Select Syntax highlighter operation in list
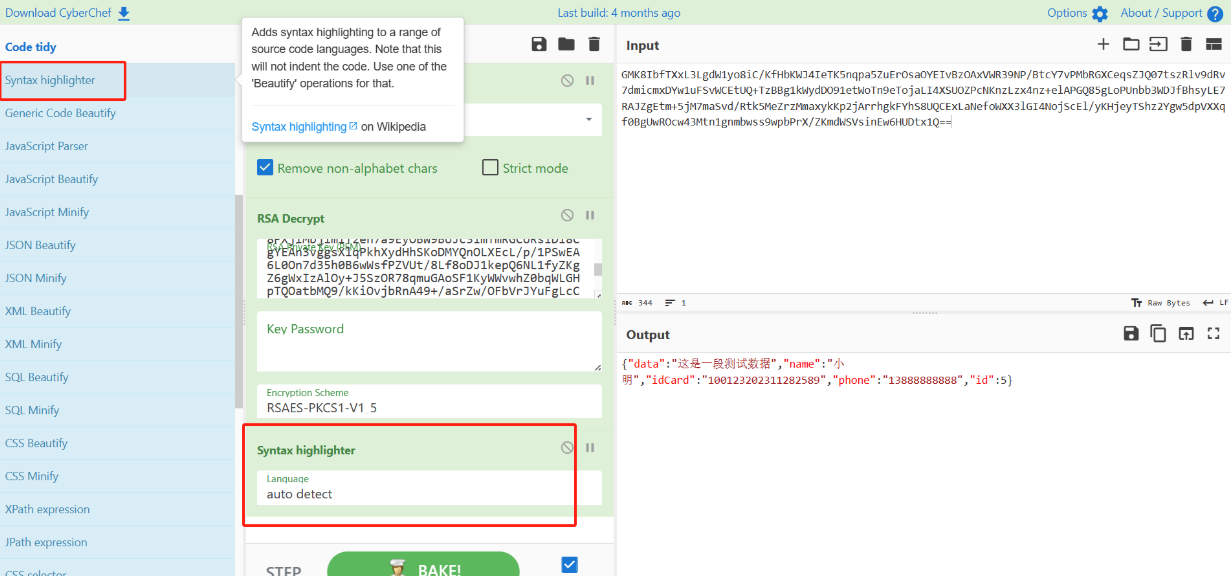The width and height of the screenshot is (1232, 576). (117, 80)
